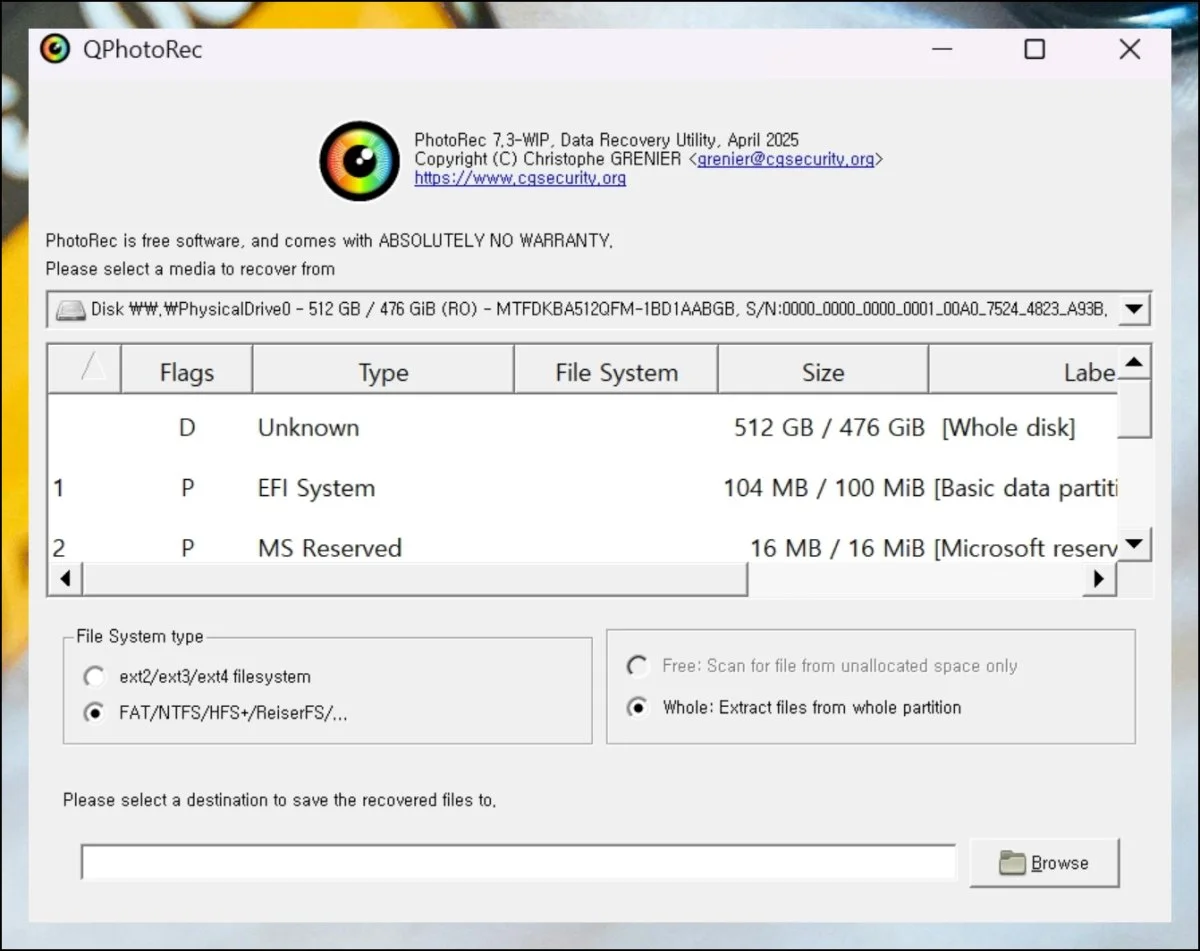Select the Unknown whole disk row

point(308,428)
